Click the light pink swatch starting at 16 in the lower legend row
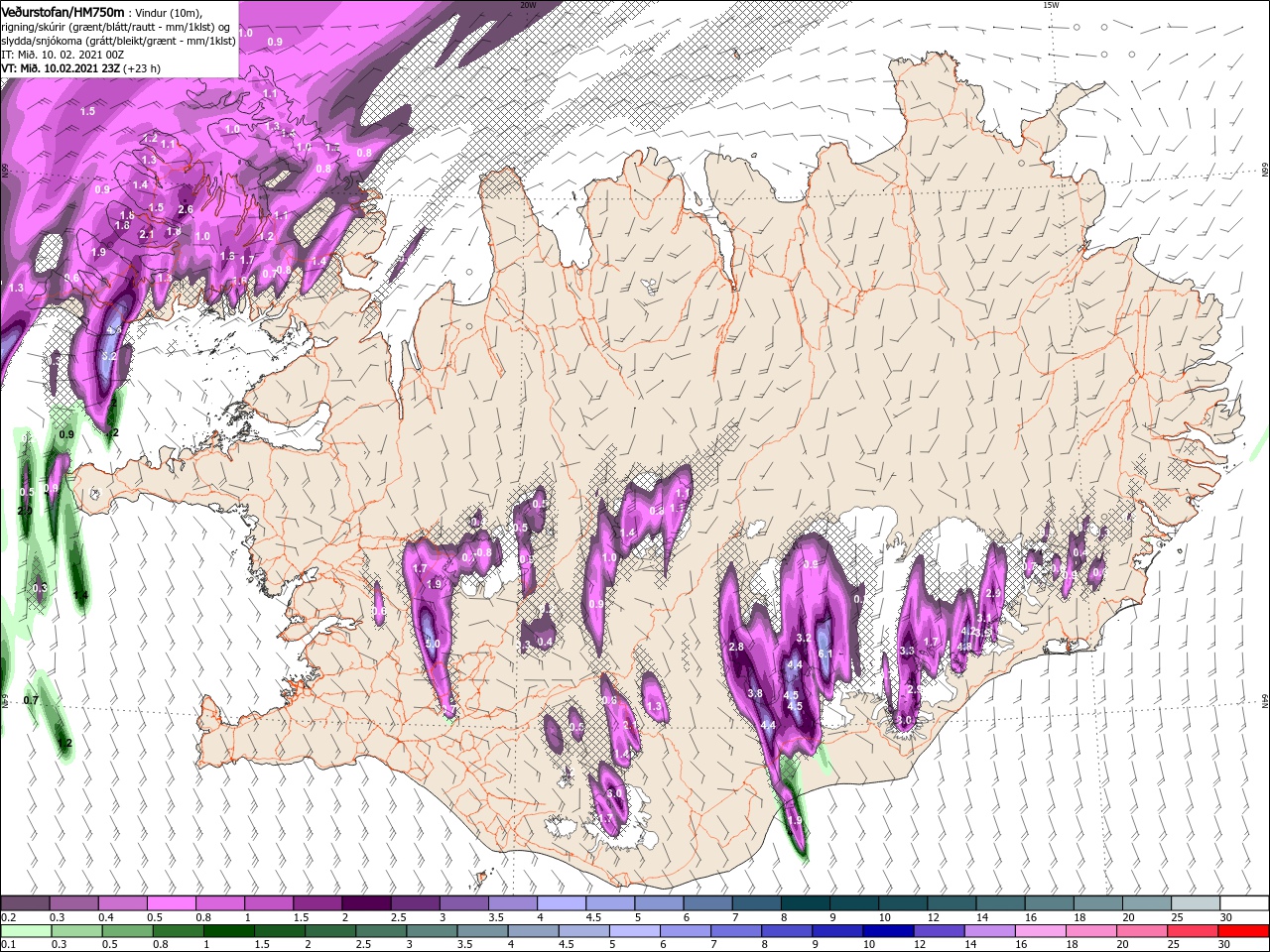Image resolution: width=1270 pixels, height=952 pixels. pos(1039,931)
